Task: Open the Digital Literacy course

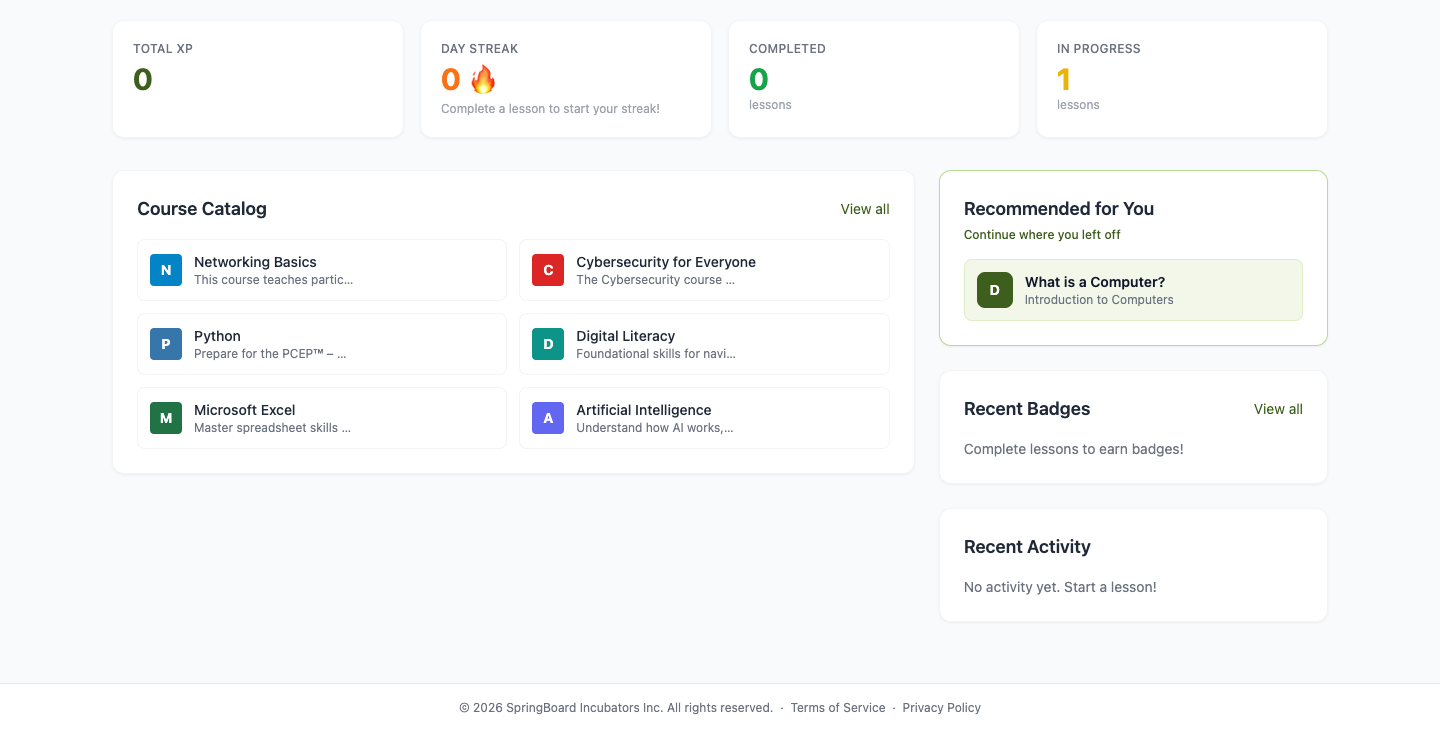Action: click(704, 344)
